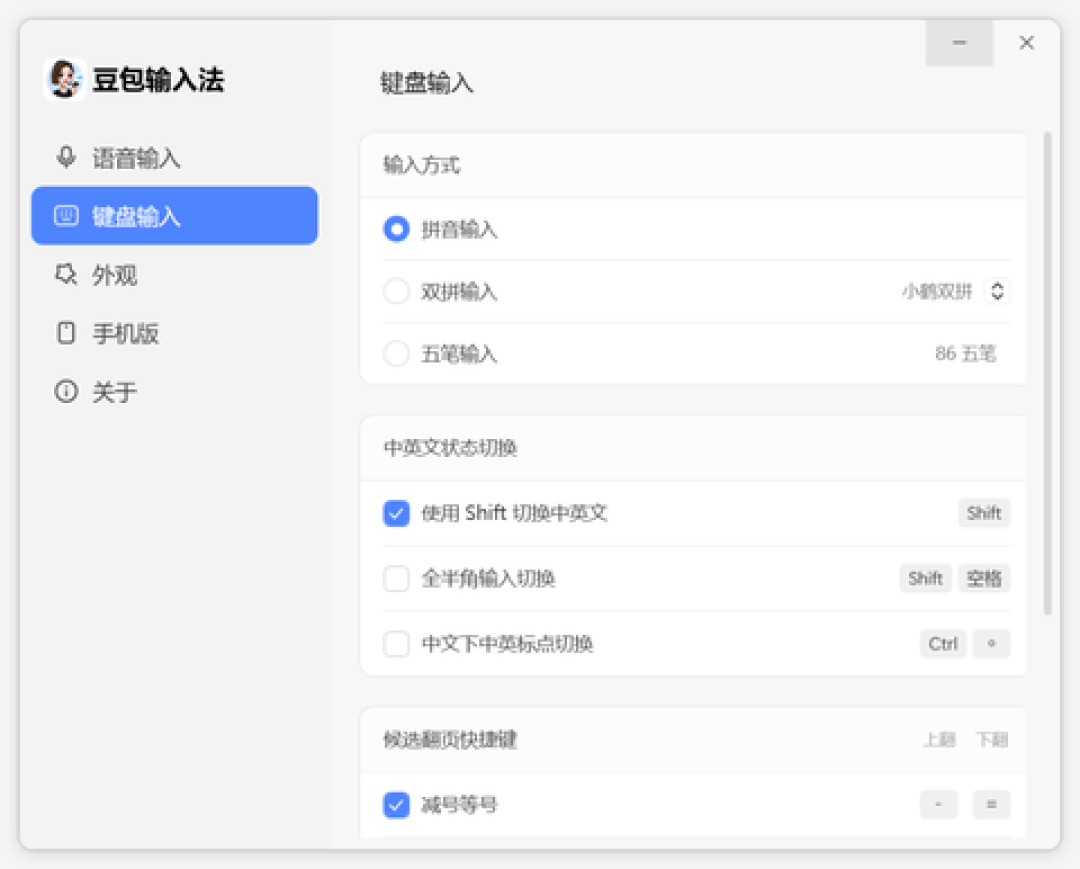The width and height of the screenshot is (1080, 869).
Task: Enable 全半角输入切换 checkbox
Action: (x=396, y=578)
